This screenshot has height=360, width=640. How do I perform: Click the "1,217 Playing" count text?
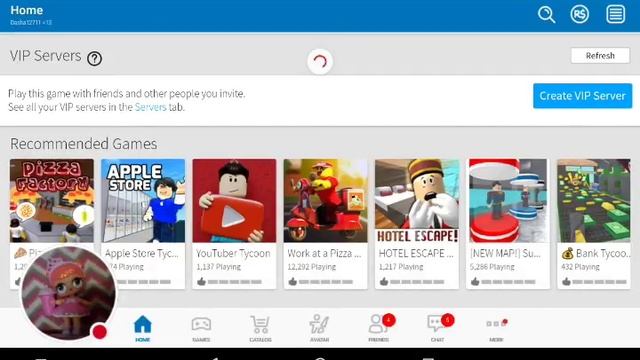click(401, 267)
